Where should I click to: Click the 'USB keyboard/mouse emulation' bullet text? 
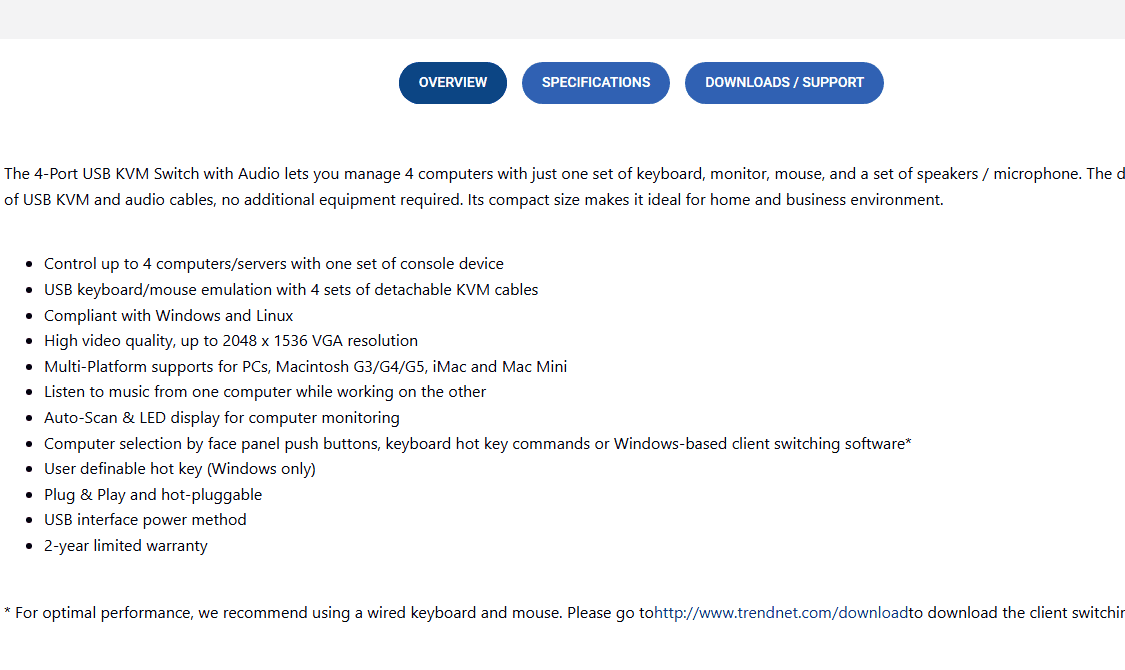coord(291,290)
